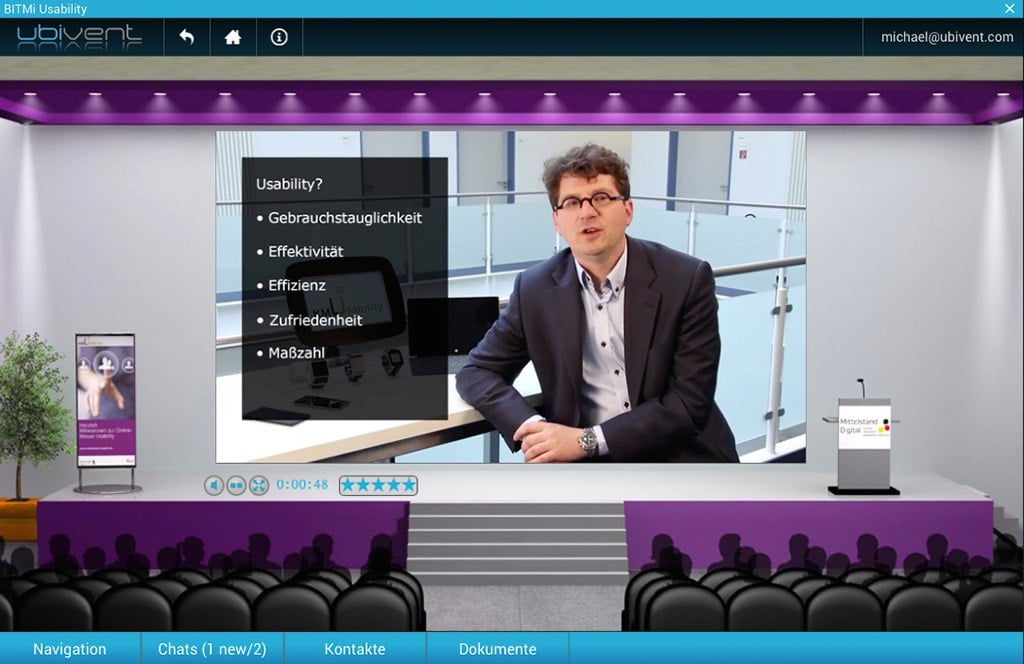Expand video to fullscreen

pyautogui.click(x=259, y=485)
